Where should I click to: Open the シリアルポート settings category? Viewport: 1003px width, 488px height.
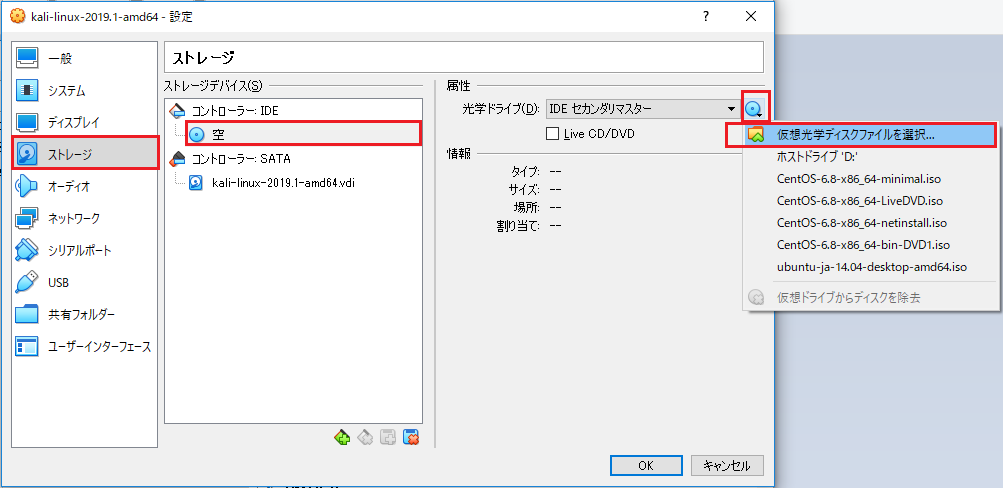pos(85,251)
